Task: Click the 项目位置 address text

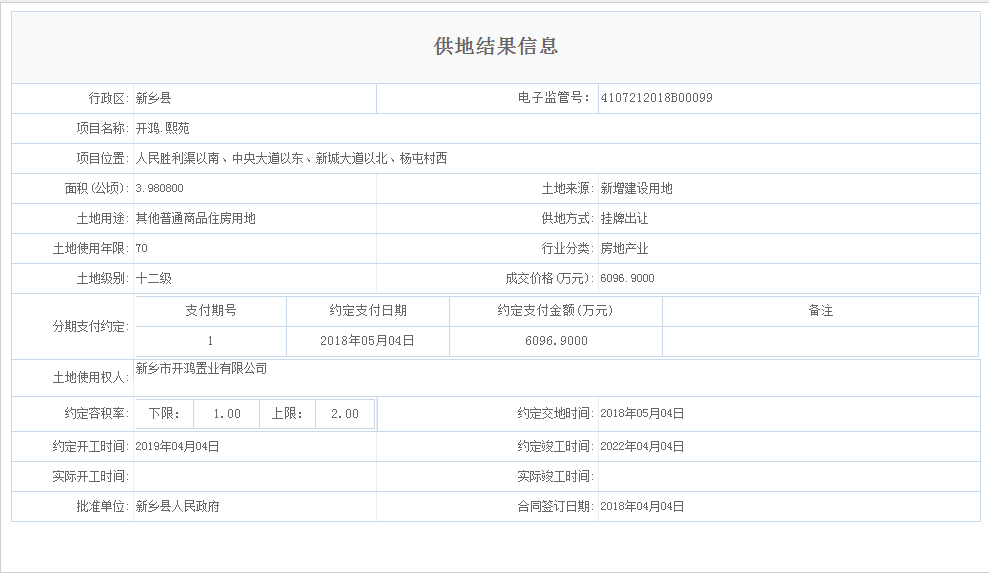Action: click(x=291, y=158)
